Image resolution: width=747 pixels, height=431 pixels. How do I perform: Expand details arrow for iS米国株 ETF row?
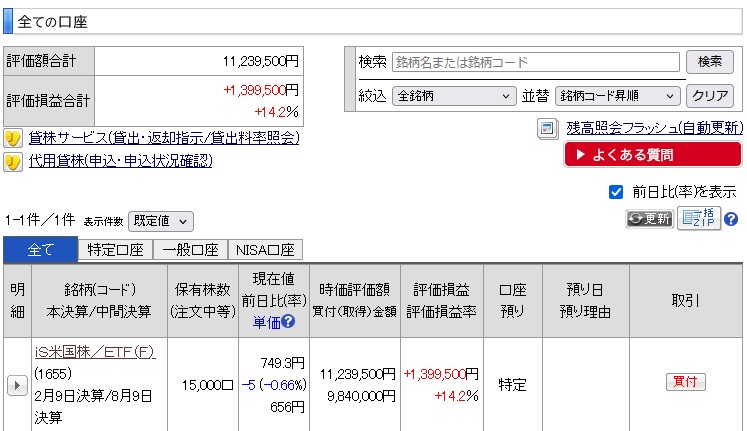tap(17, 385)
